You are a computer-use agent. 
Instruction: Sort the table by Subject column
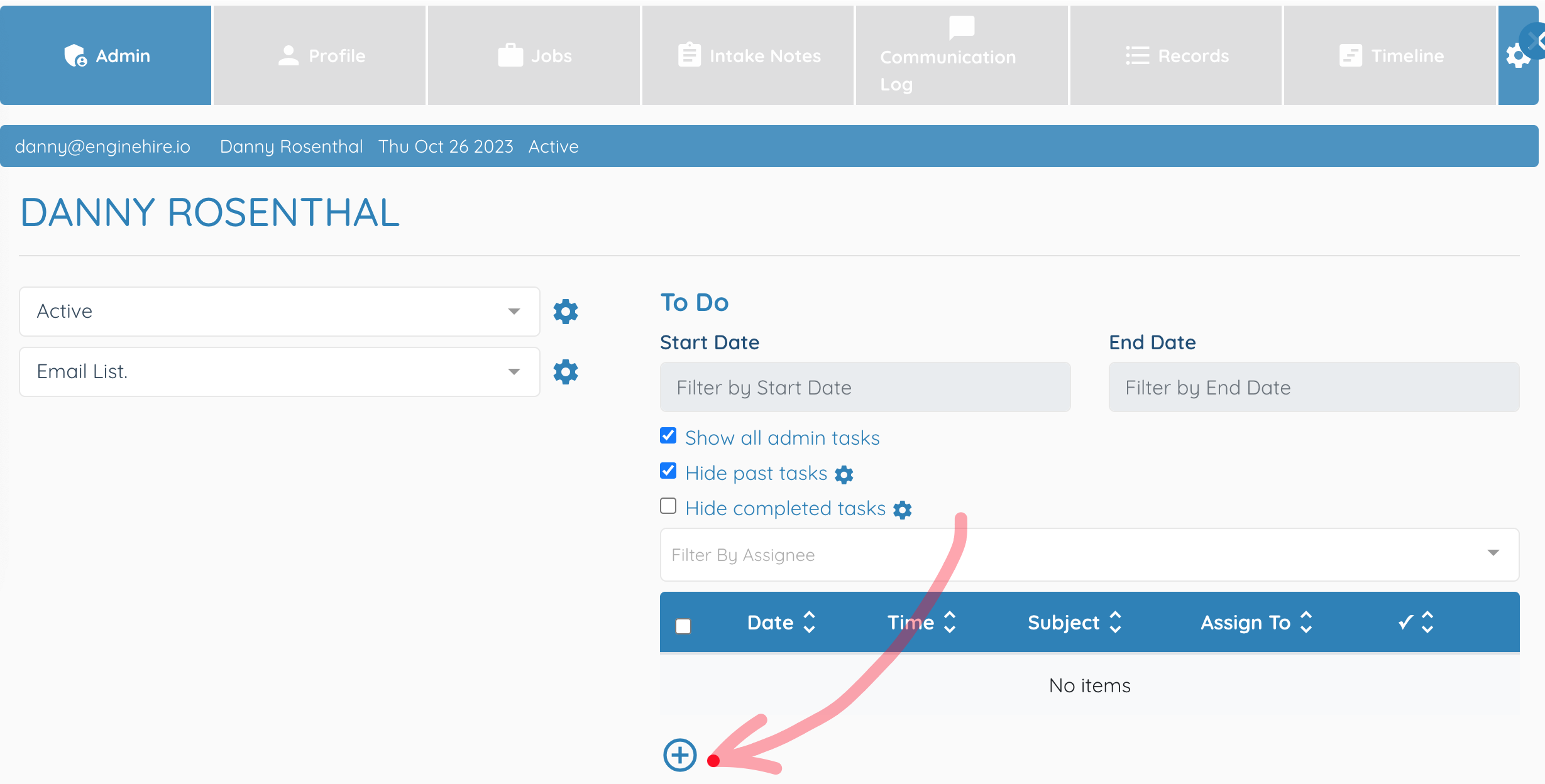1075,623
